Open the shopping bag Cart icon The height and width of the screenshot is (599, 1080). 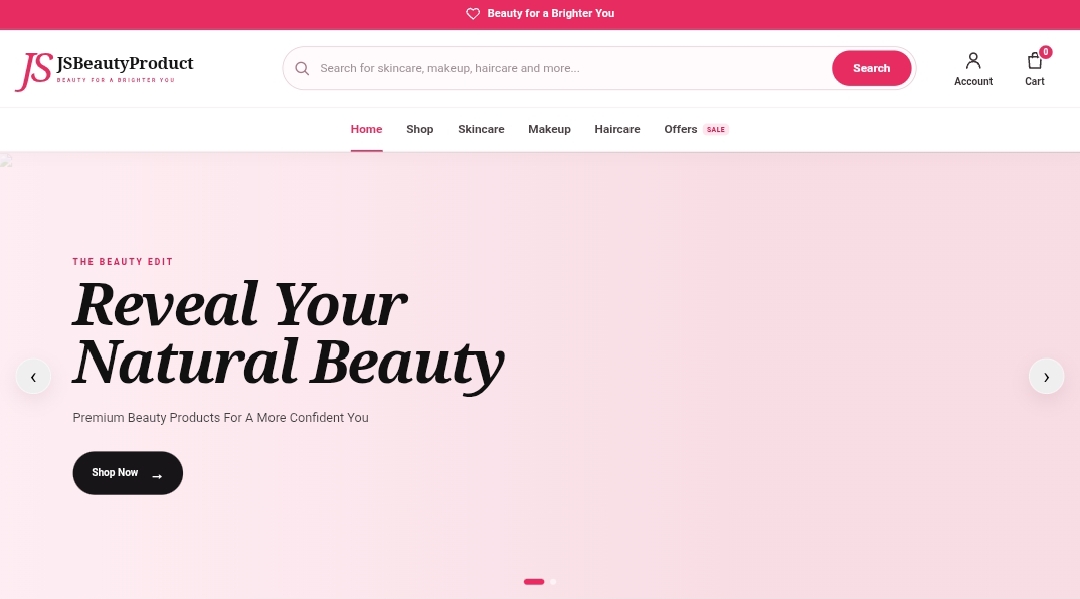point(1034,61)
